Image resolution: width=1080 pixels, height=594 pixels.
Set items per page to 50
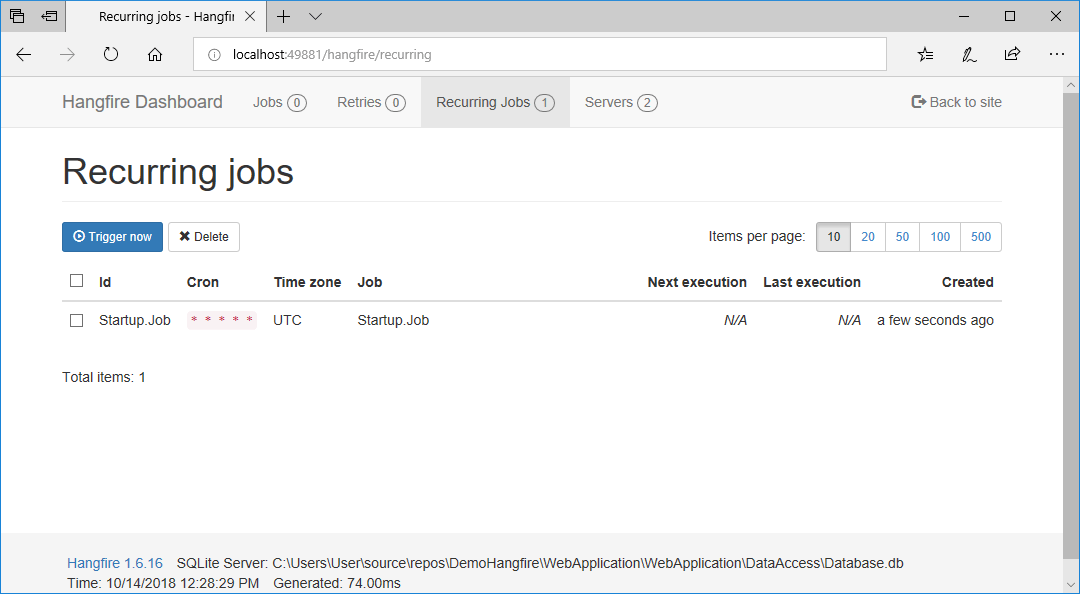[x=902, y=236]
